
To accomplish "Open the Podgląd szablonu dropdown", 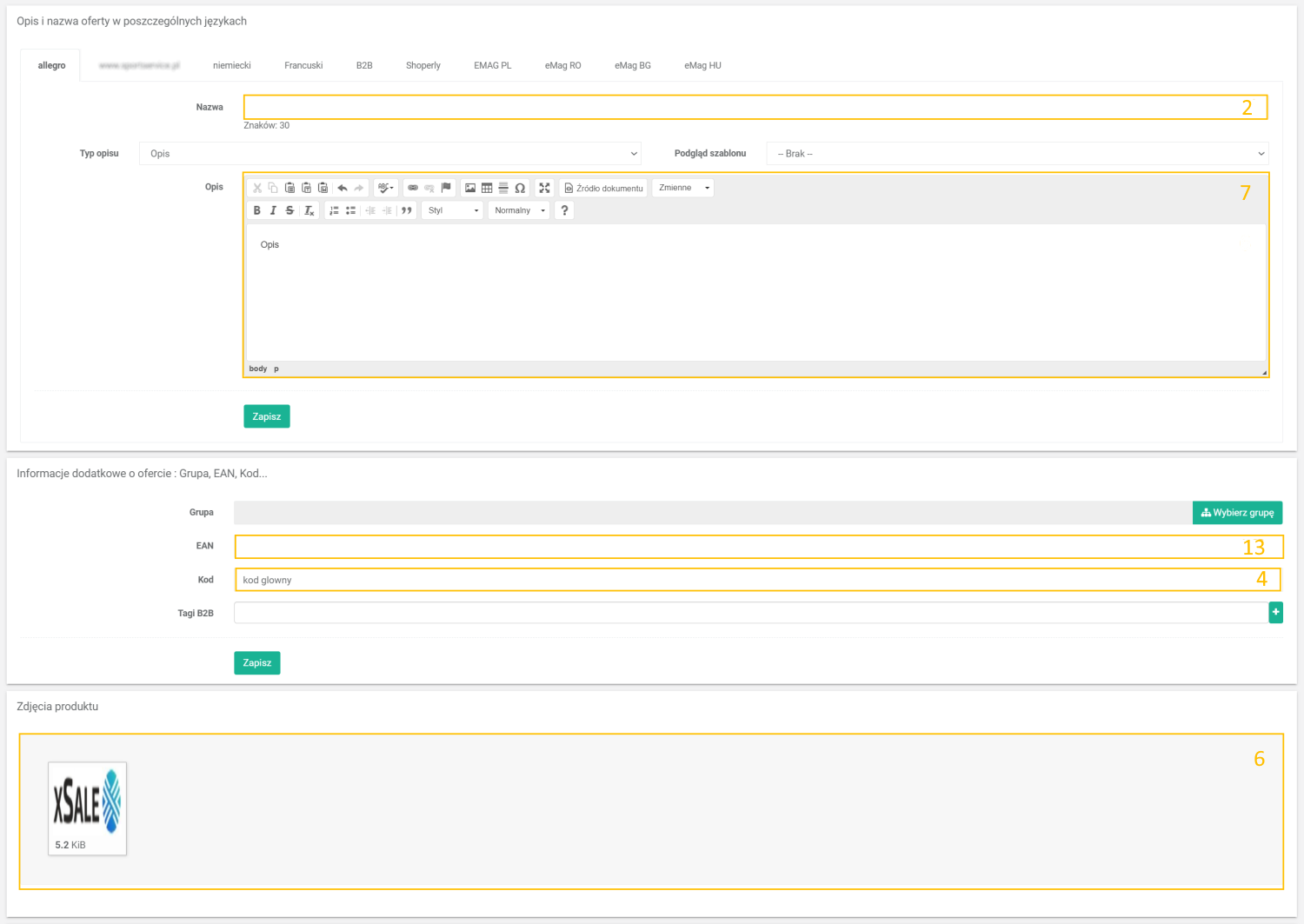I will (x=1017, y=154).
